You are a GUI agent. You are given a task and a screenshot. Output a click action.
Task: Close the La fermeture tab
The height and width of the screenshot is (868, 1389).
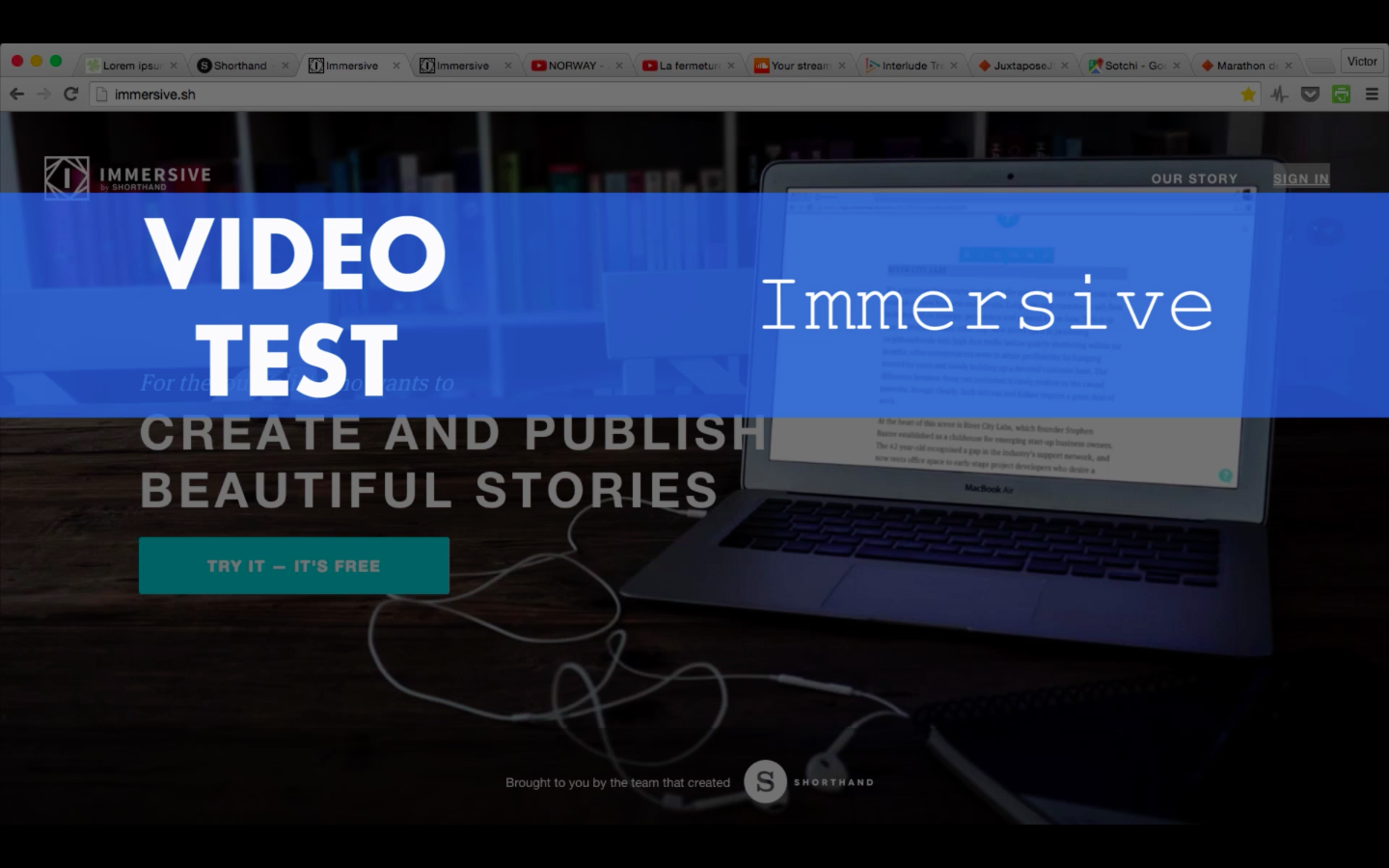pos(731,66)
